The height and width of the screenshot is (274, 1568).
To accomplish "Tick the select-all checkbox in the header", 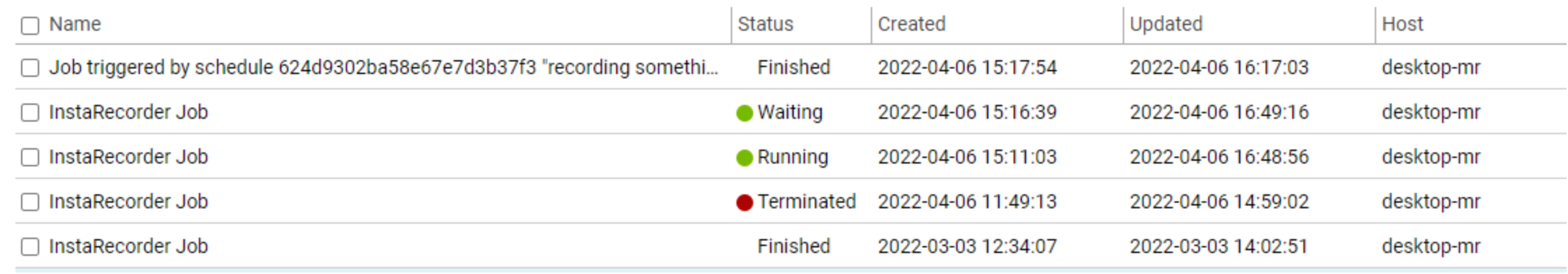I will pos(30,26).
